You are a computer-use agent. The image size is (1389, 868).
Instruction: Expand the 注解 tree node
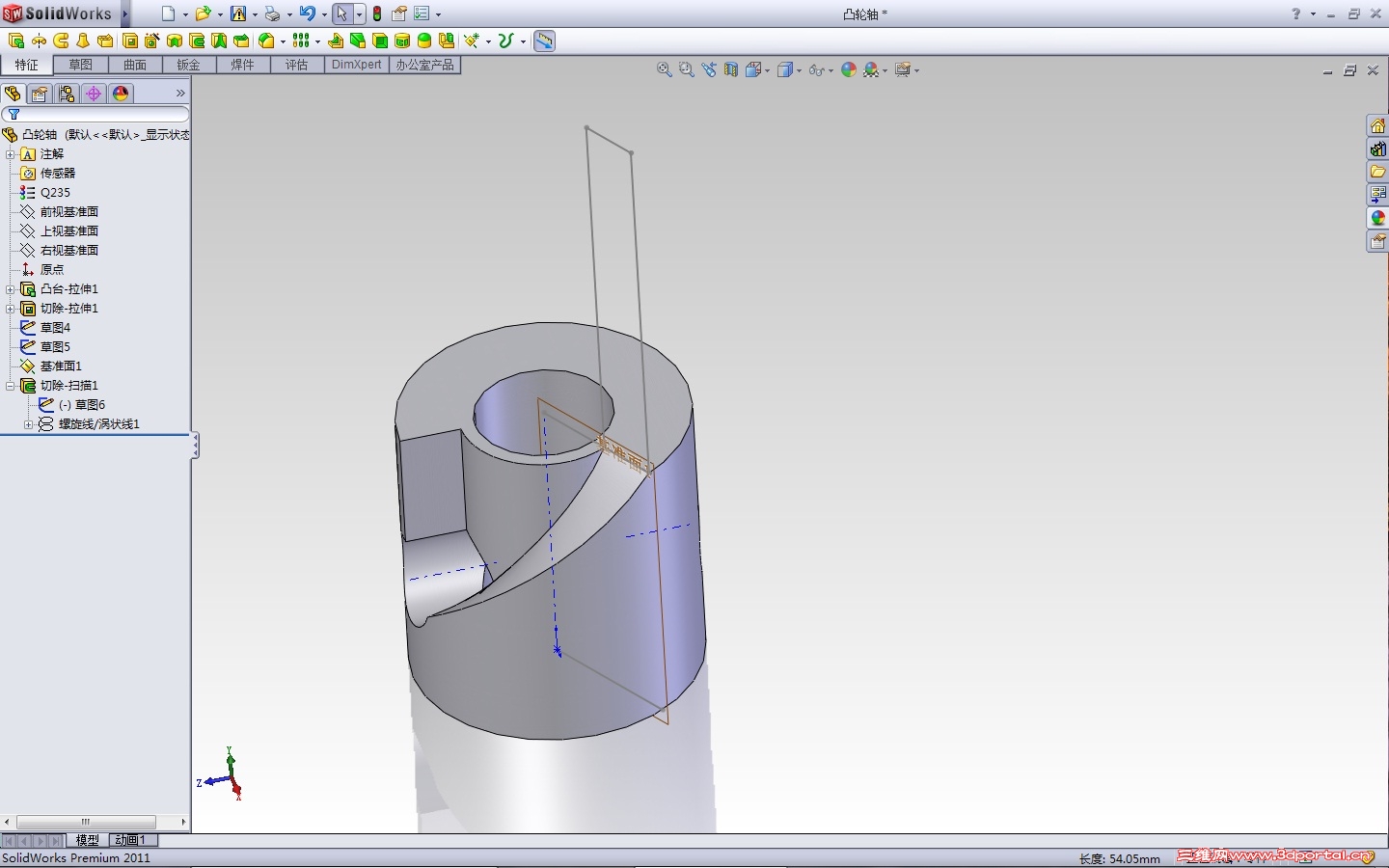(11, 154)
